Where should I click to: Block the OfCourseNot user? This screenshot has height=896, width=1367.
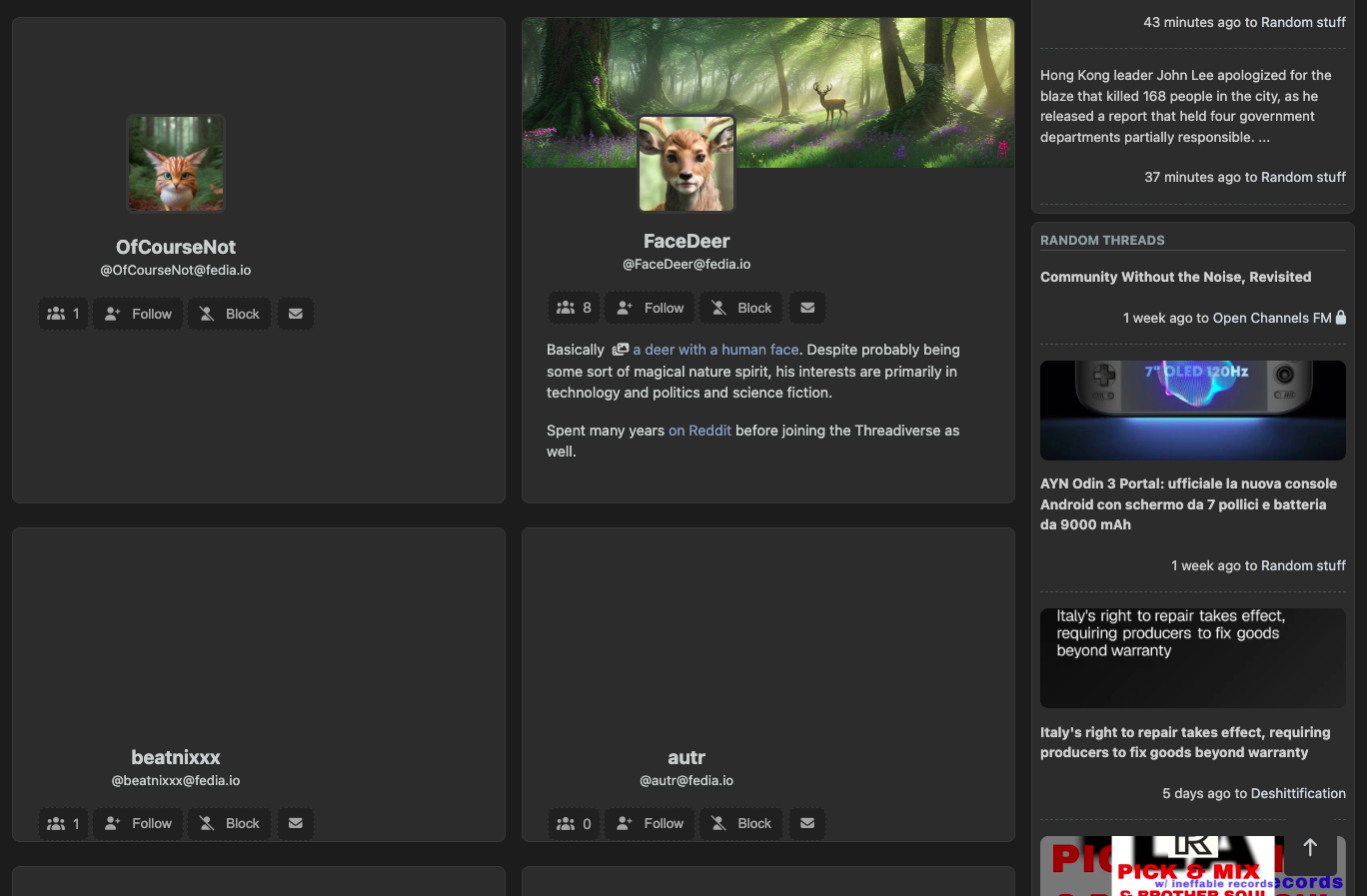click(230, 314)
